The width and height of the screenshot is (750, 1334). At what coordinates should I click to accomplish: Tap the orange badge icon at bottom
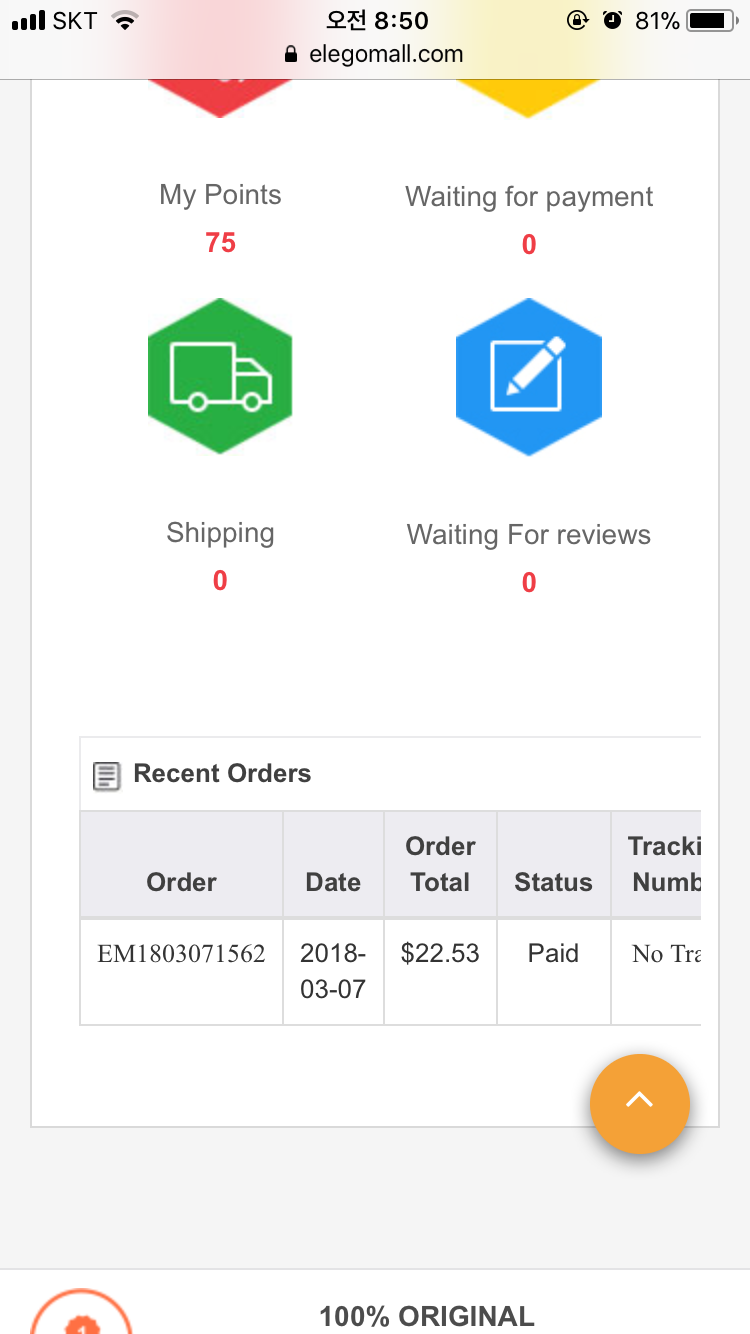[81, 1315]
